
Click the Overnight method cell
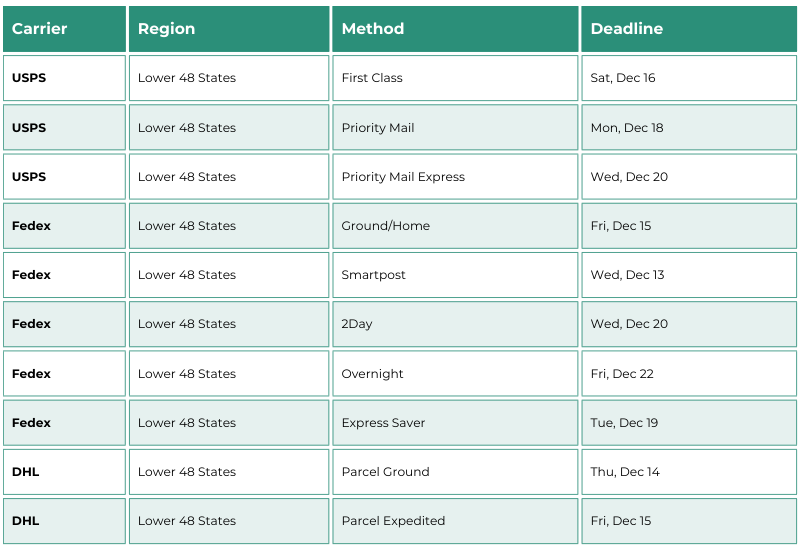(455, 373)
